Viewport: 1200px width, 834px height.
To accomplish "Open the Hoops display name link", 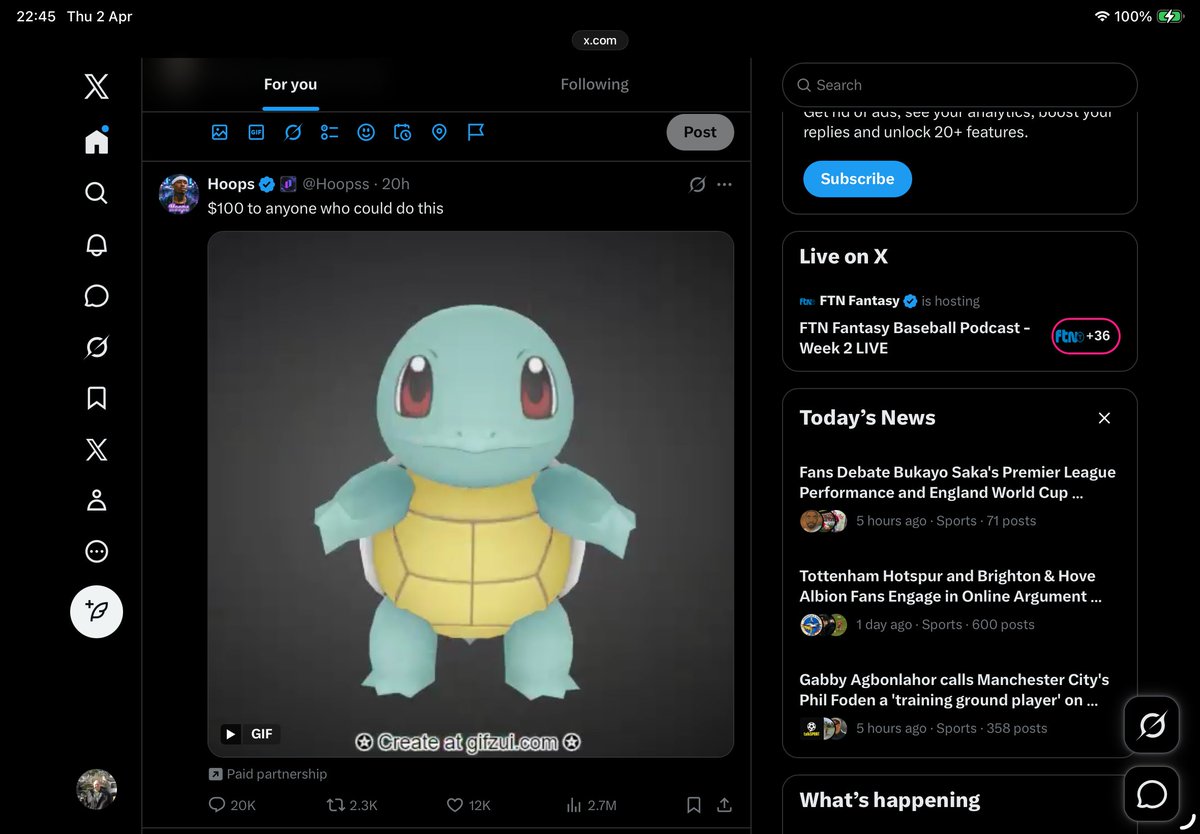I will coord(231,184).
